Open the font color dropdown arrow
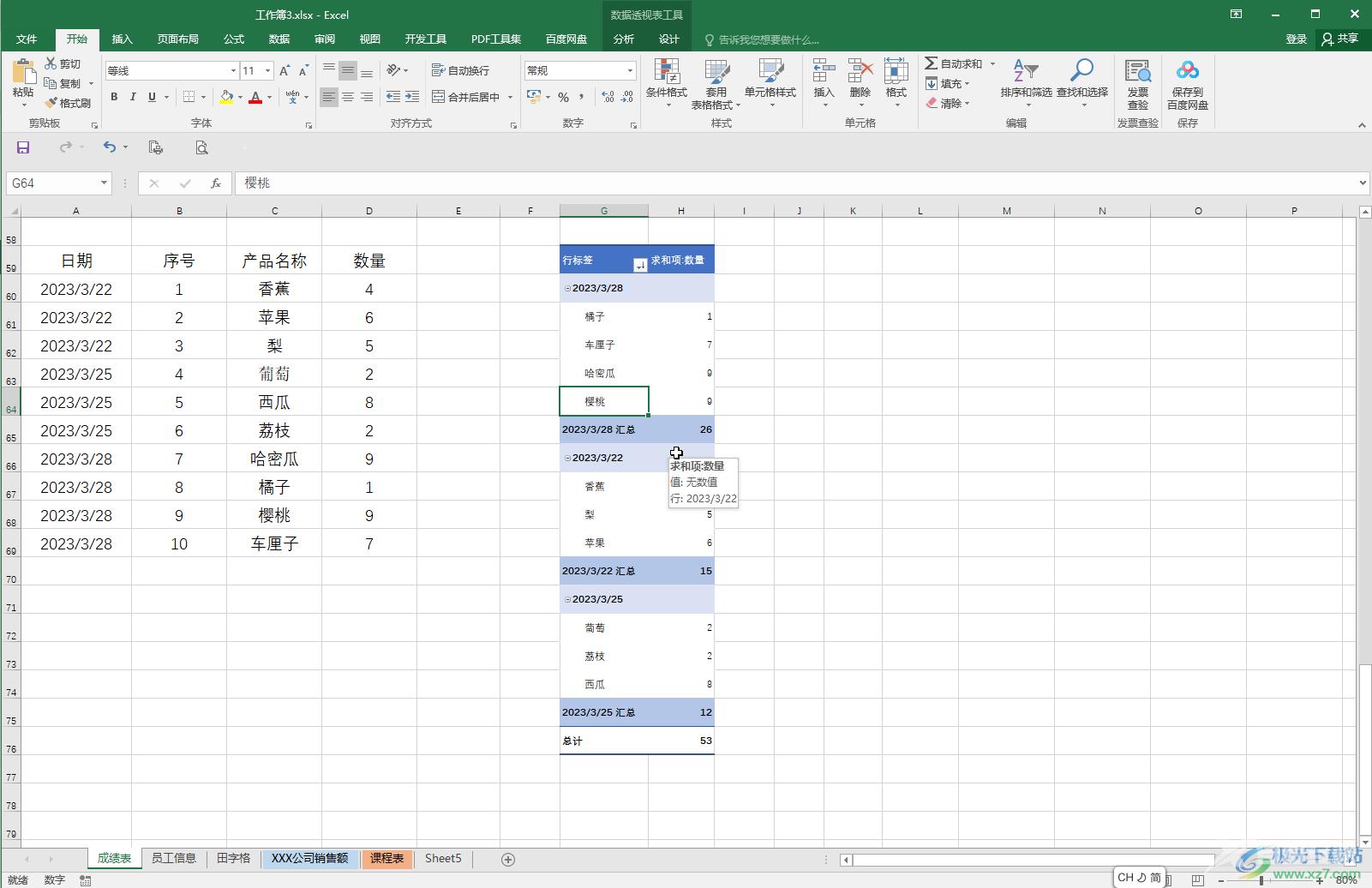This screenshot has height=888, width=1372. (x=269, y=97)
